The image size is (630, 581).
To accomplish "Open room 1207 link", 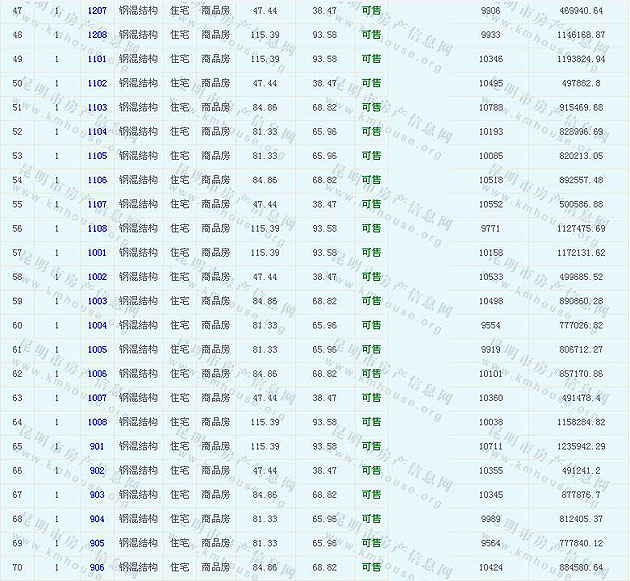I will [x=97, y=10].
